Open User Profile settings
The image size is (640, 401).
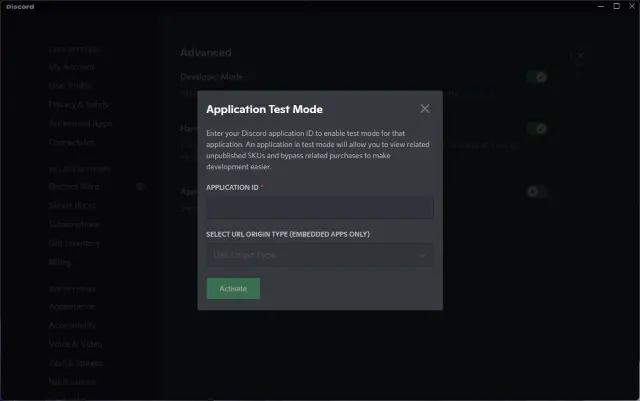click(71, 85)
